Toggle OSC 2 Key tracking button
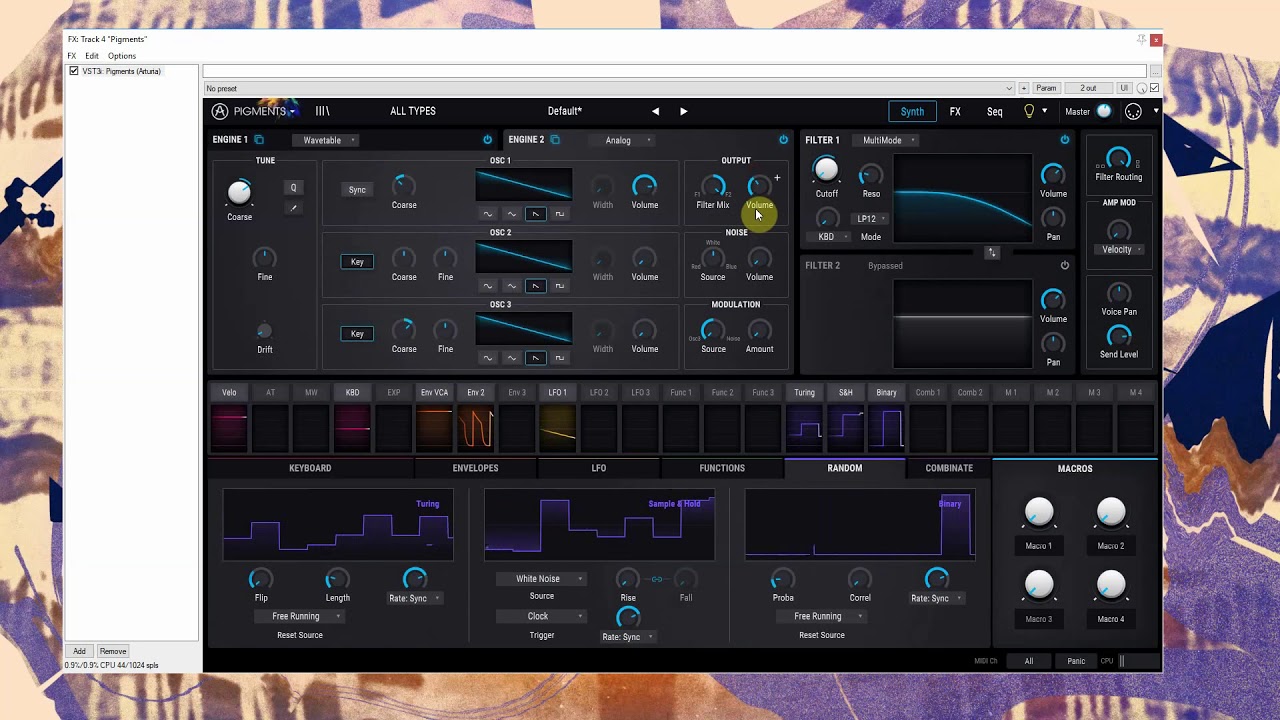 click(357, 261)
